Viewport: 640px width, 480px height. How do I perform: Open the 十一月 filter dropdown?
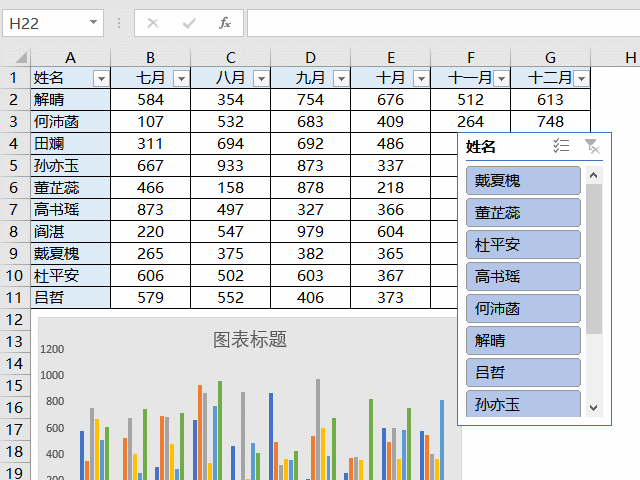(x=501, y=78)
